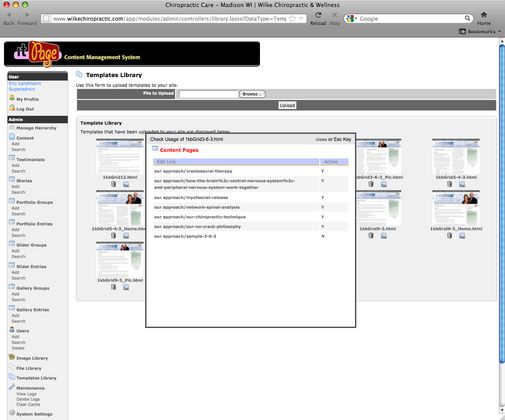Click the trash icon under 1kbGrid12.html
The height and width of the screenshot is (420, 505).
tap(114, 184)
